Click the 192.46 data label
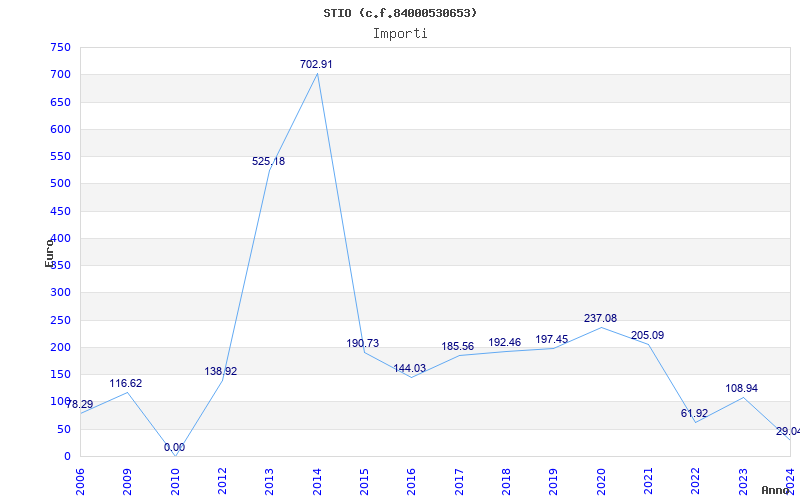Viewport: 800px width, 500px height. coord(505,343)
